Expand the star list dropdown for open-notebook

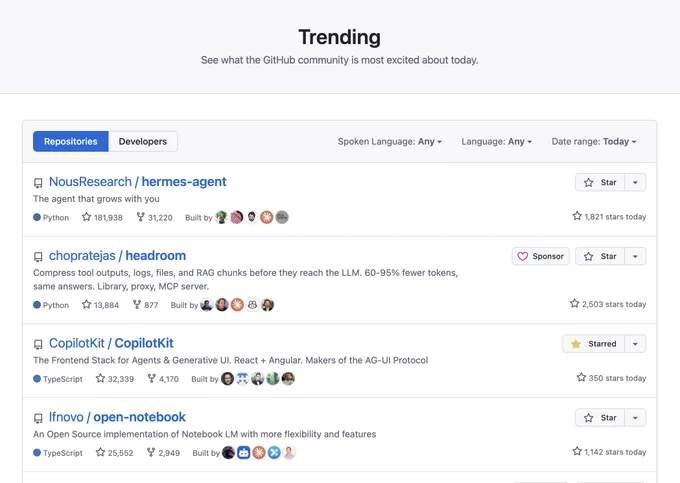click(x=635, y=418)
